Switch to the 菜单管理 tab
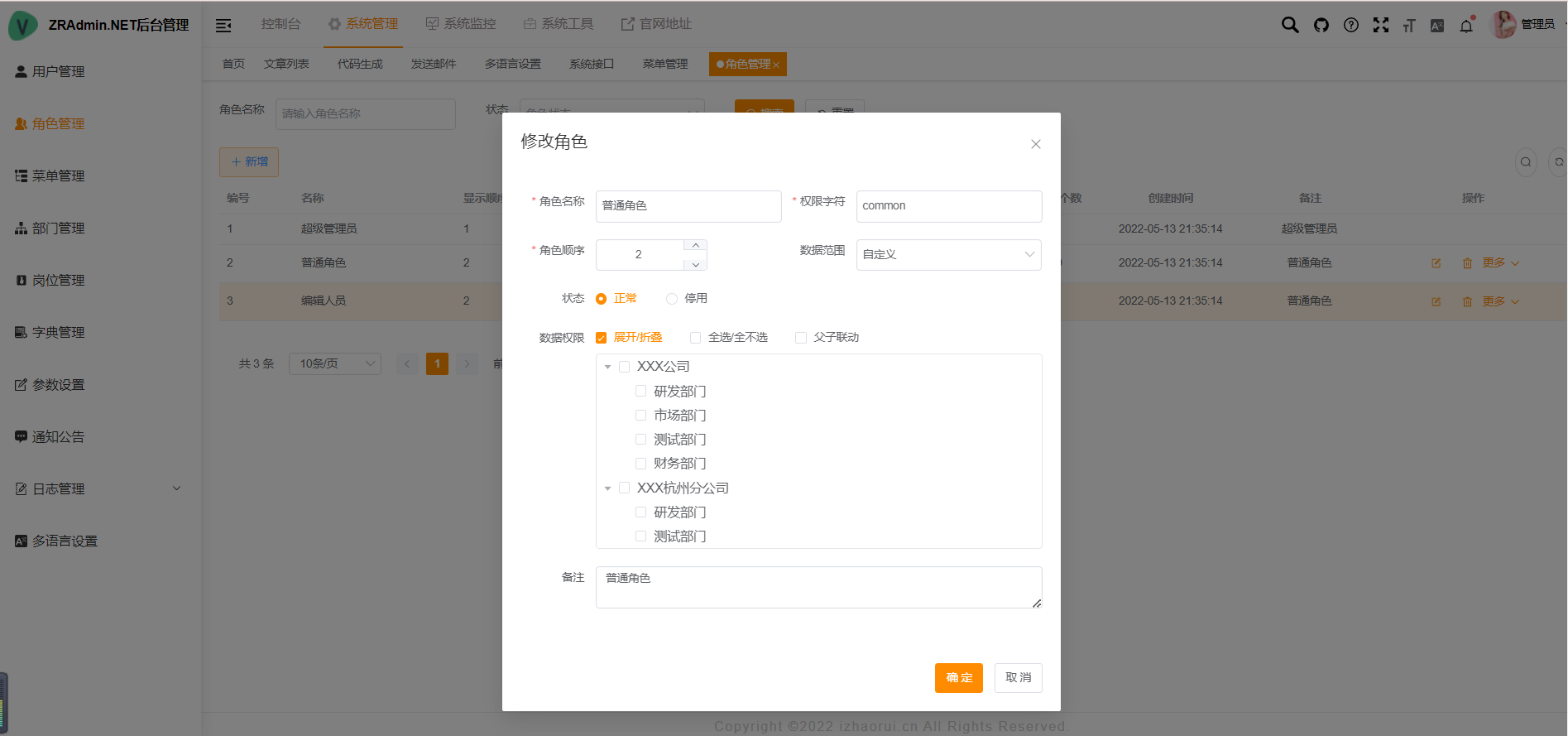Viewport: 1568px width, 736px height. click(664, 64)
